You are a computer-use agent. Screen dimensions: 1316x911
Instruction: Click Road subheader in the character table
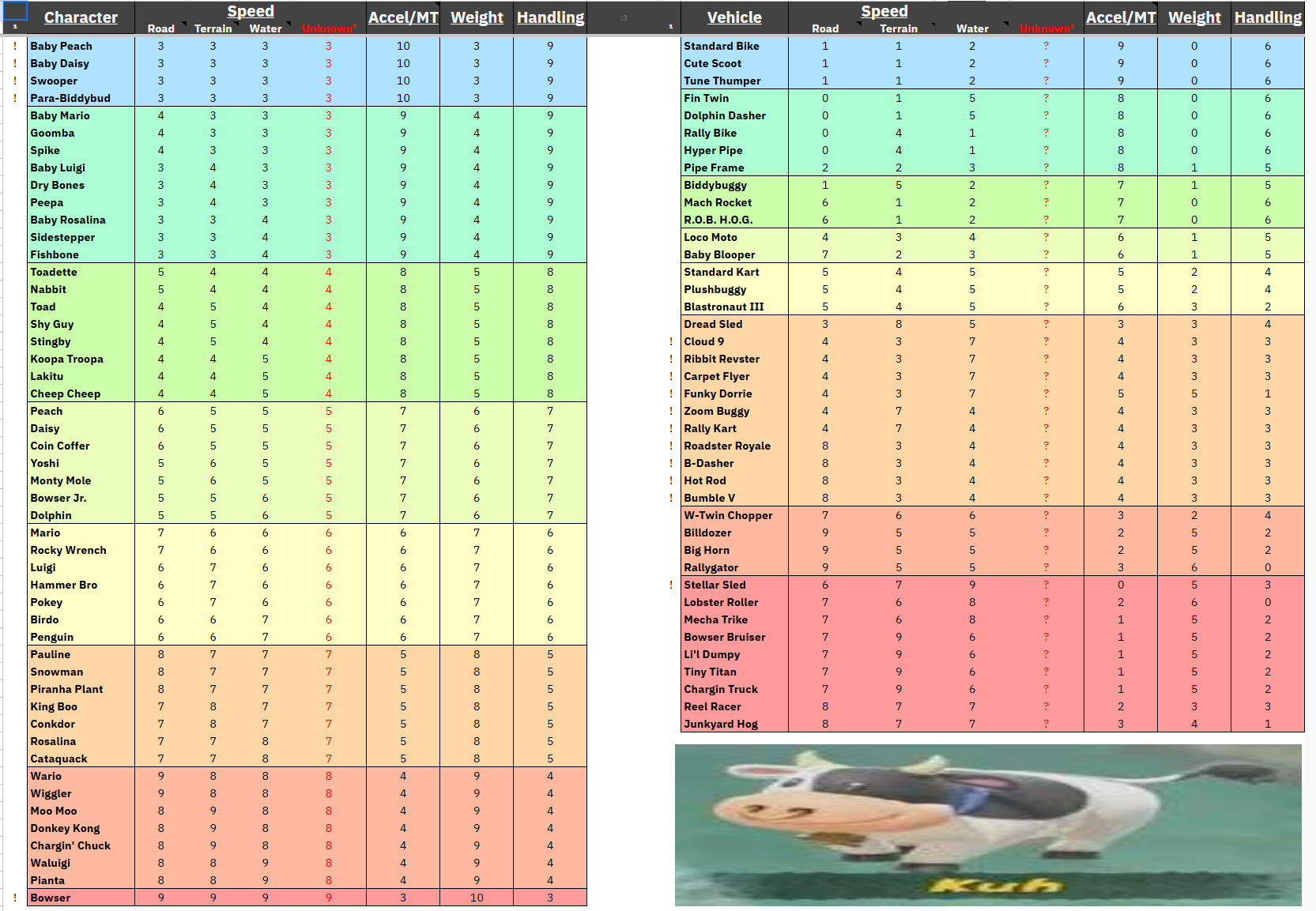click(x=160, y=28)
